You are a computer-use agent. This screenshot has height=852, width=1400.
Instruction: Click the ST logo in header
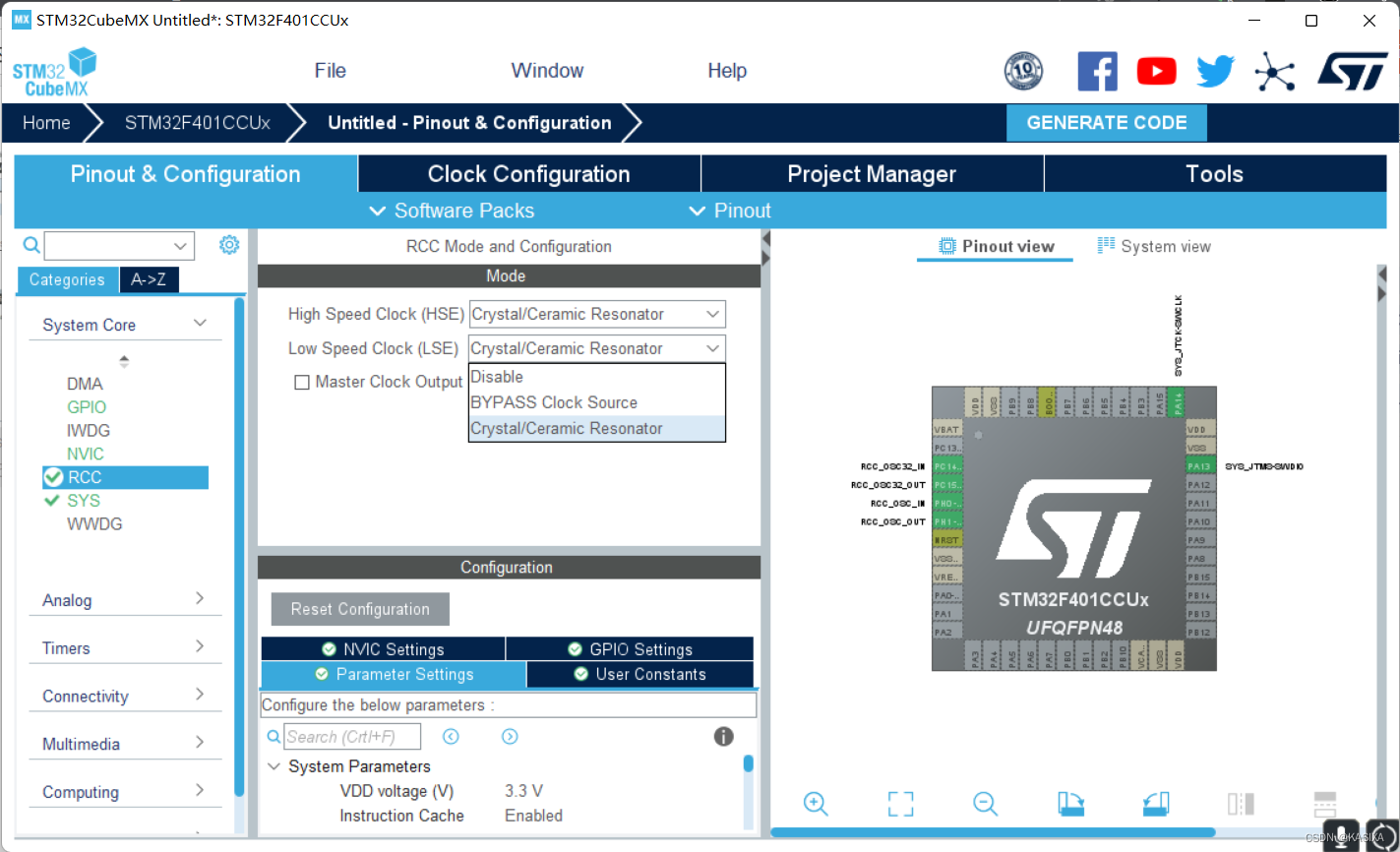(1353, 72)
